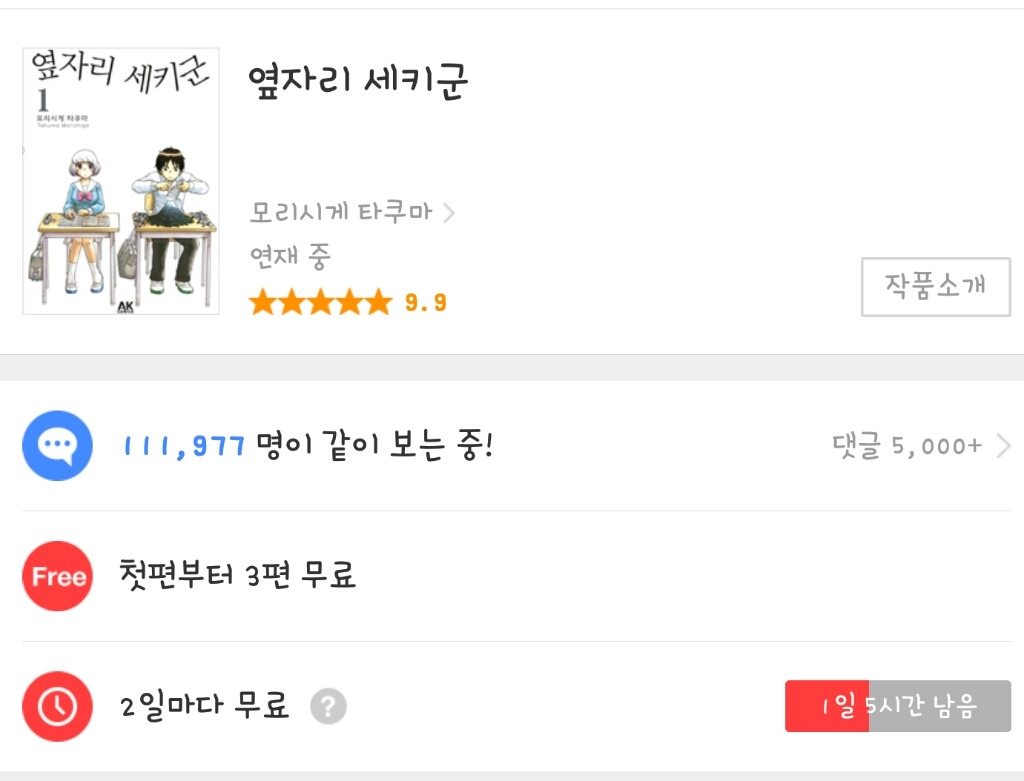Click the 1일 5시간 남음 timer bar
Image resolution: width=1024 pixels, height=781 pixels.
coord(897,706)
